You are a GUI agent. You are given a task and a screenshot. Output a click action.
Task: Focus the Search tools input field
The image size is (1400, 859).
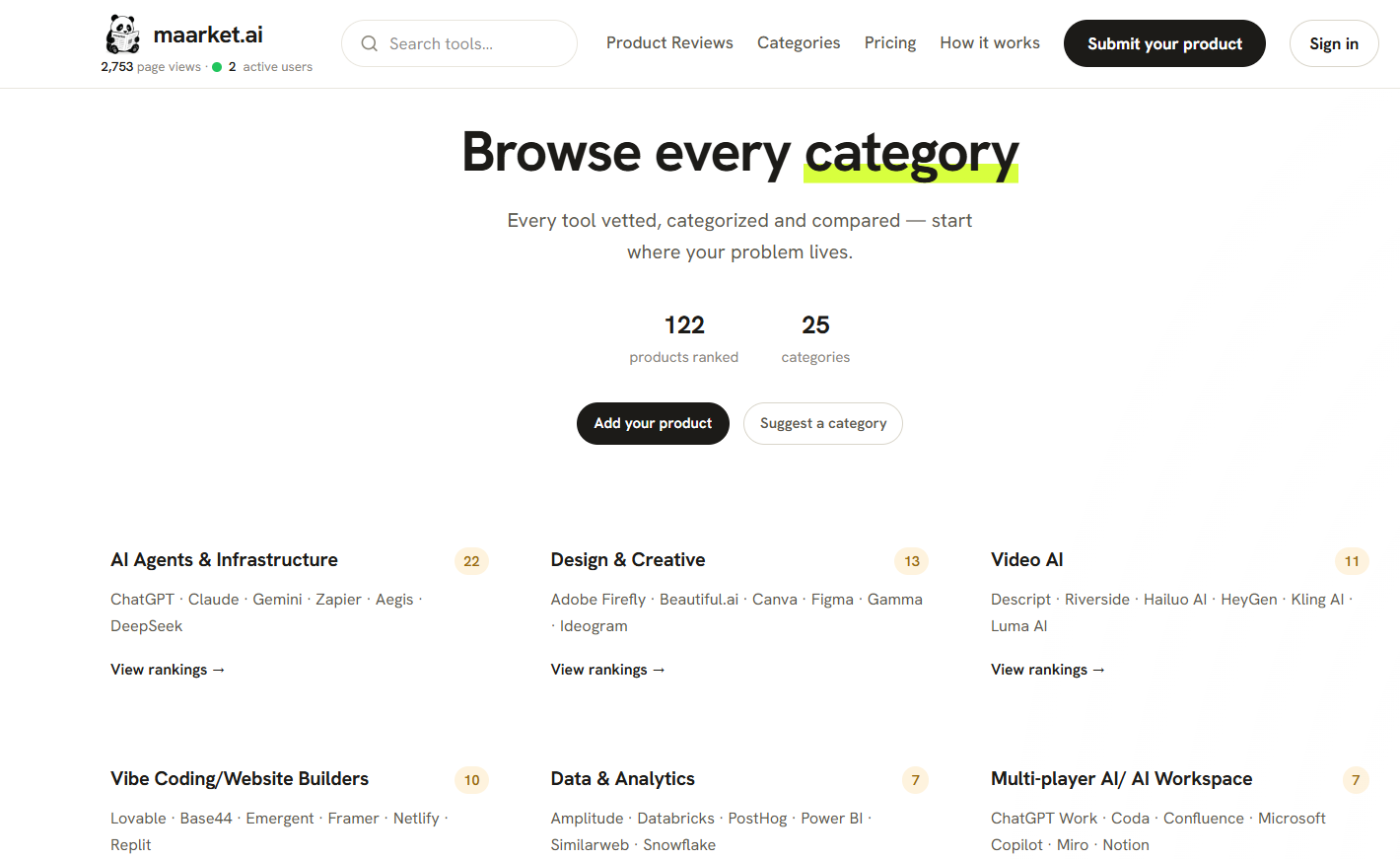coord(459,43)
